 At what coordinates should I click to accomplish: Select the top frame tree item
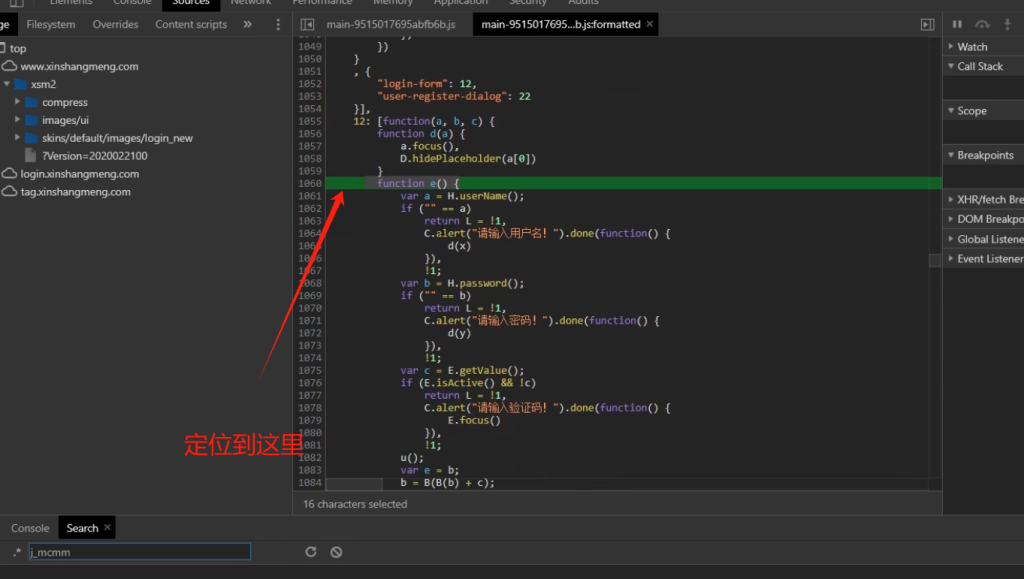point(18,48)
